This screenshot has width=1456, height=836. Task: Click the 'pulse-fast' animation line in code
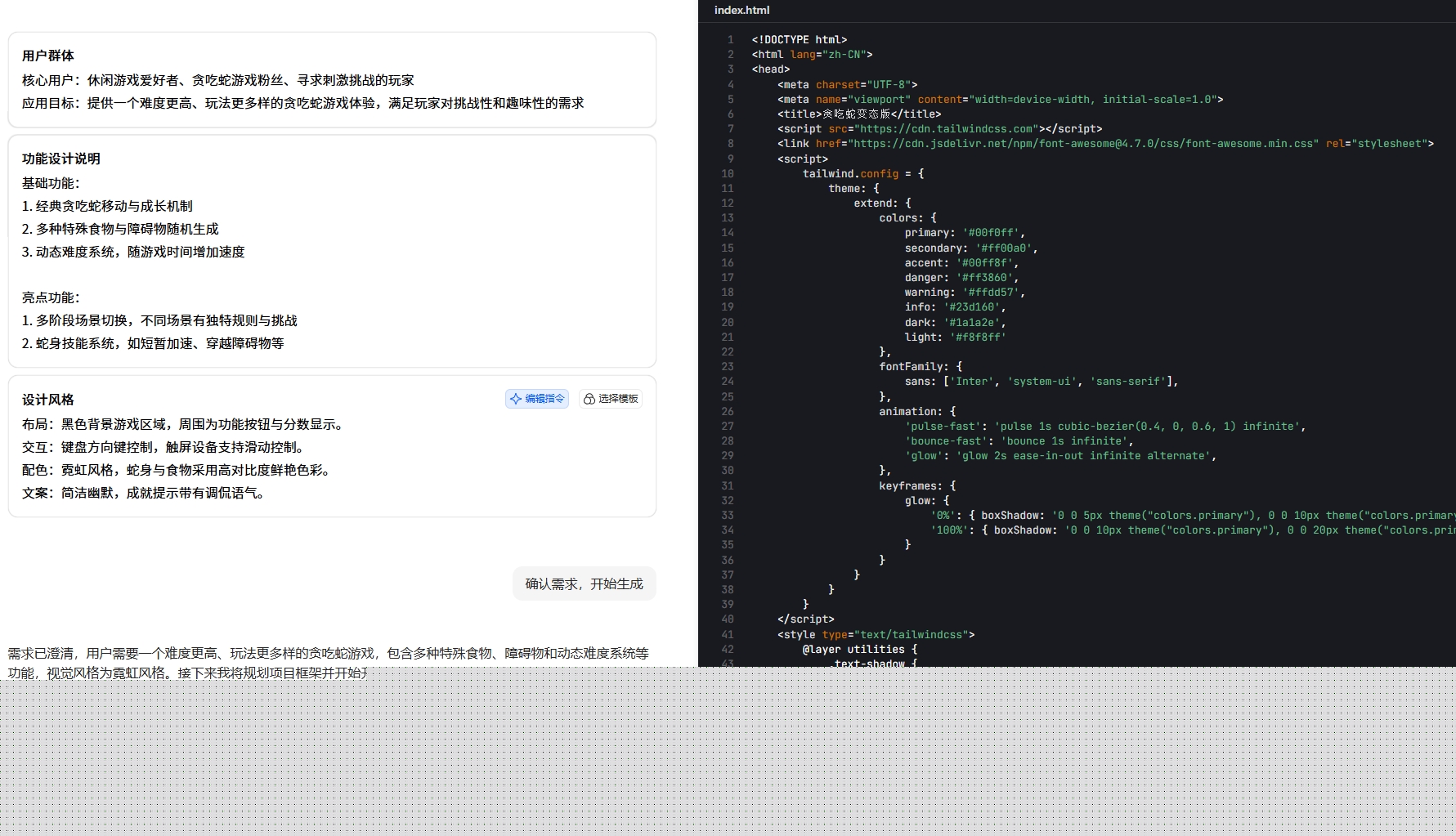(1104, 426)
